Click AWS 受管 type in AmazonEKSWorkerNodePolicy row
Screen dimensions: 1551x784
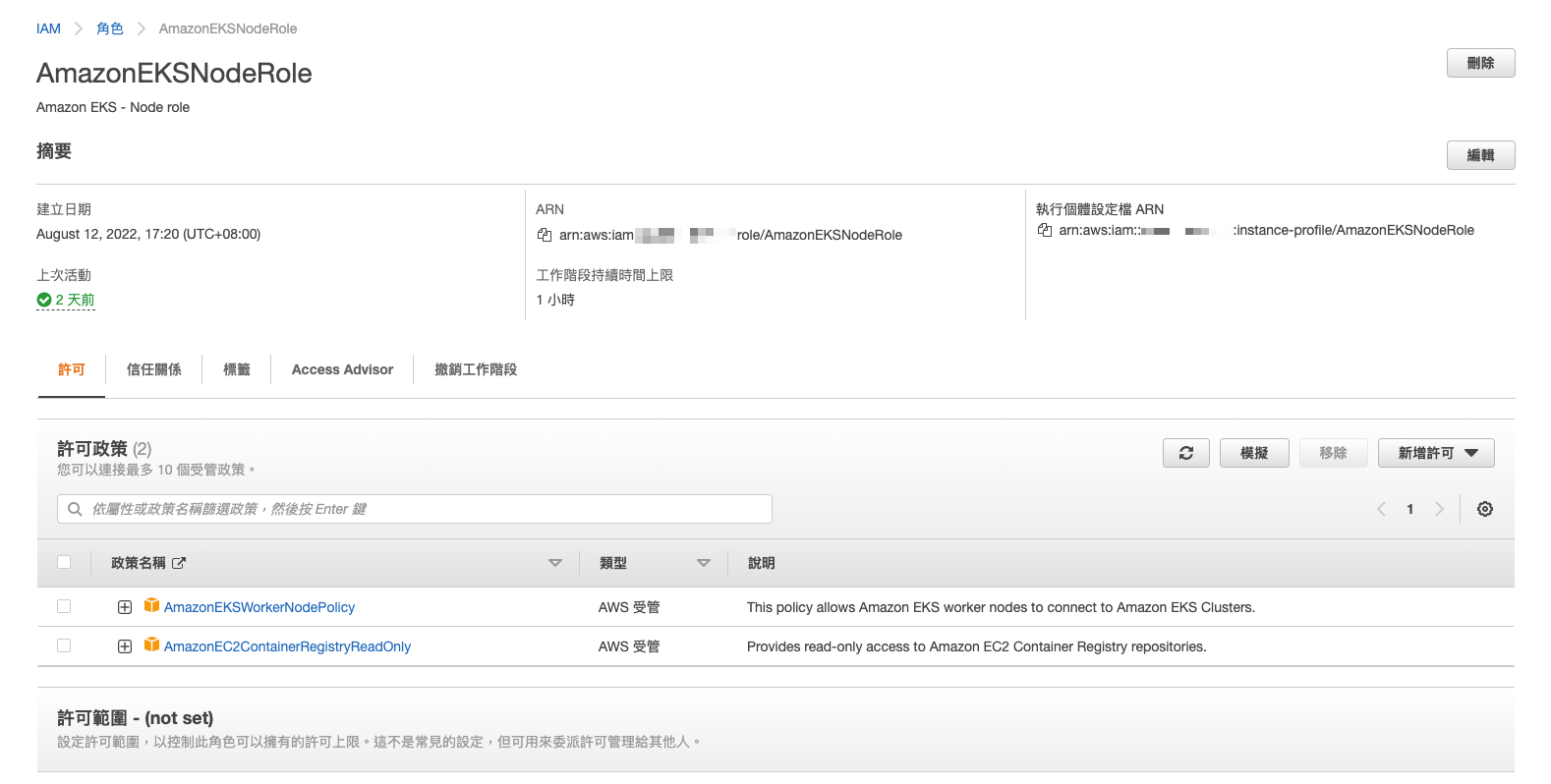tap(629, 607)
